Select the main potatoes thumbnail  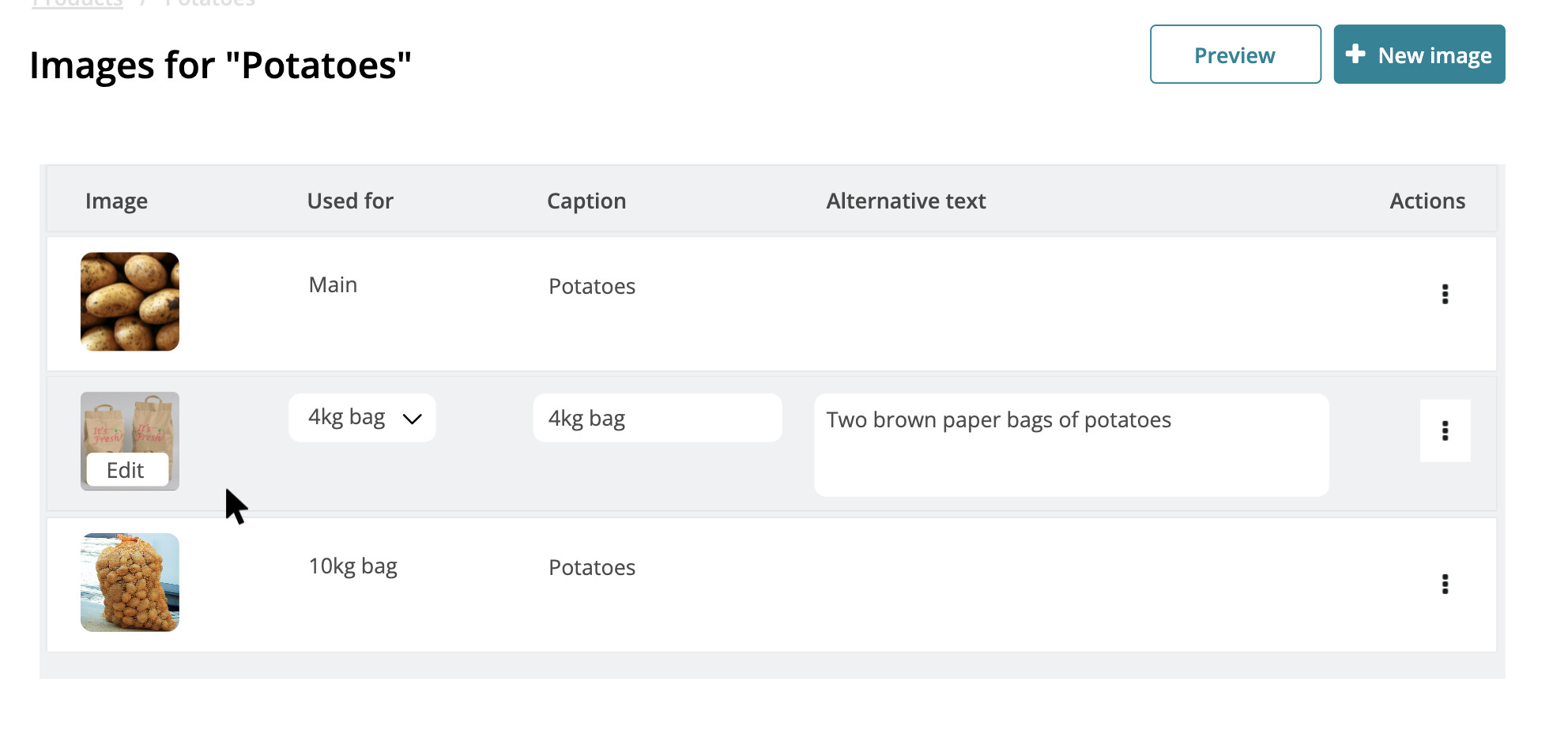130,302
